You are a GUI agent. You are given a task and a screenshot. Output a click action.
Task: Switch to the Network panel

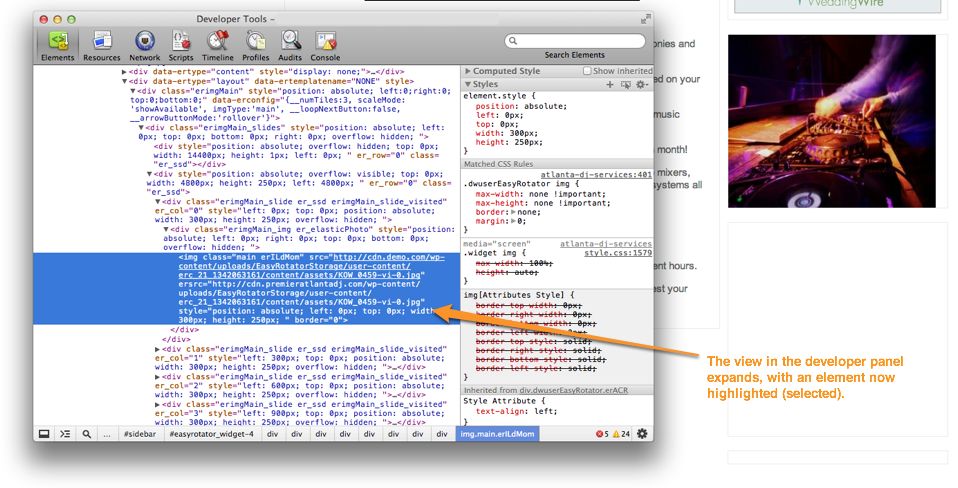point(144,45)
